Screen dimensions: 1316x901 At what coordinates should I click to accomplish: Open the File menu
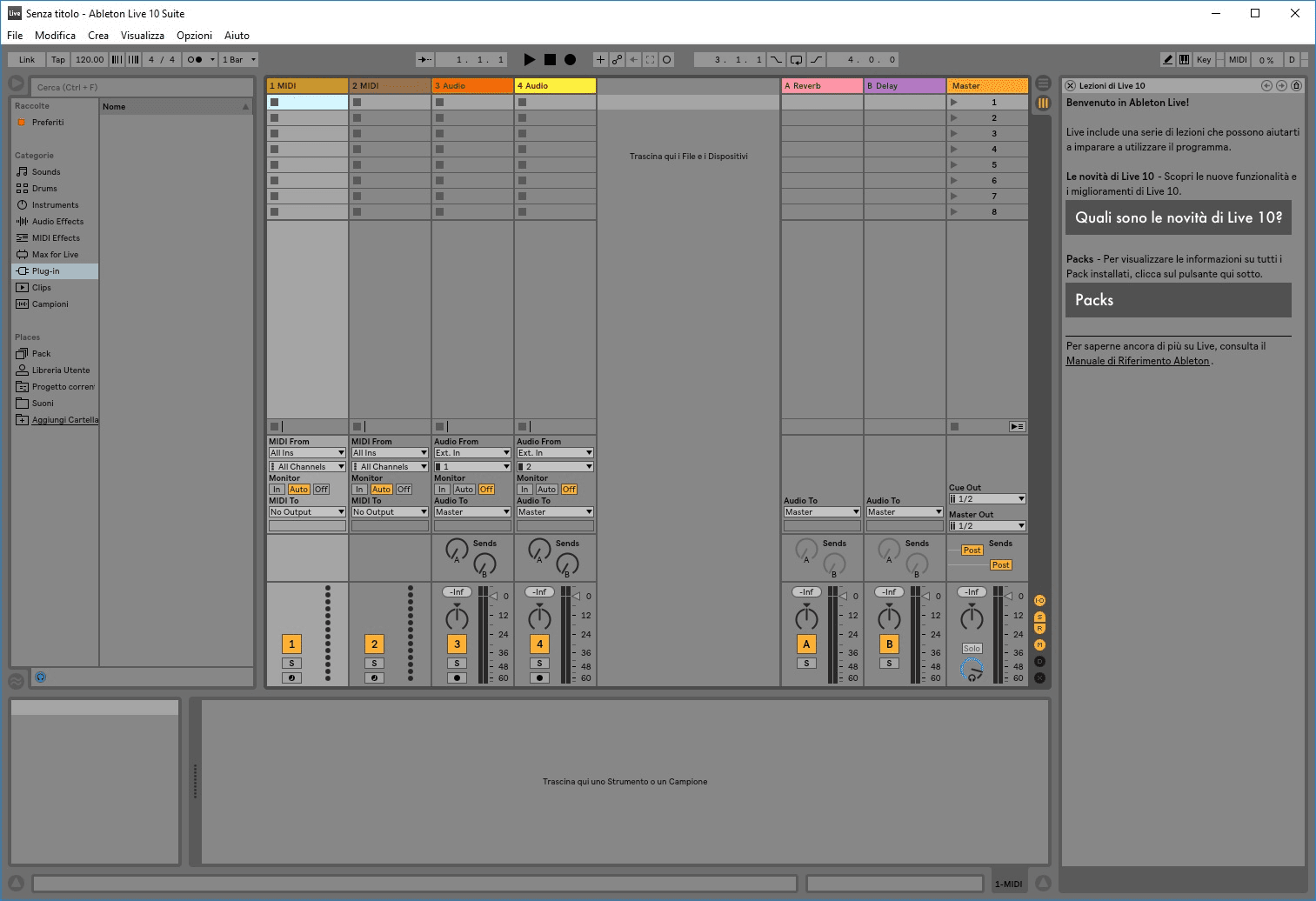[15, 36]
